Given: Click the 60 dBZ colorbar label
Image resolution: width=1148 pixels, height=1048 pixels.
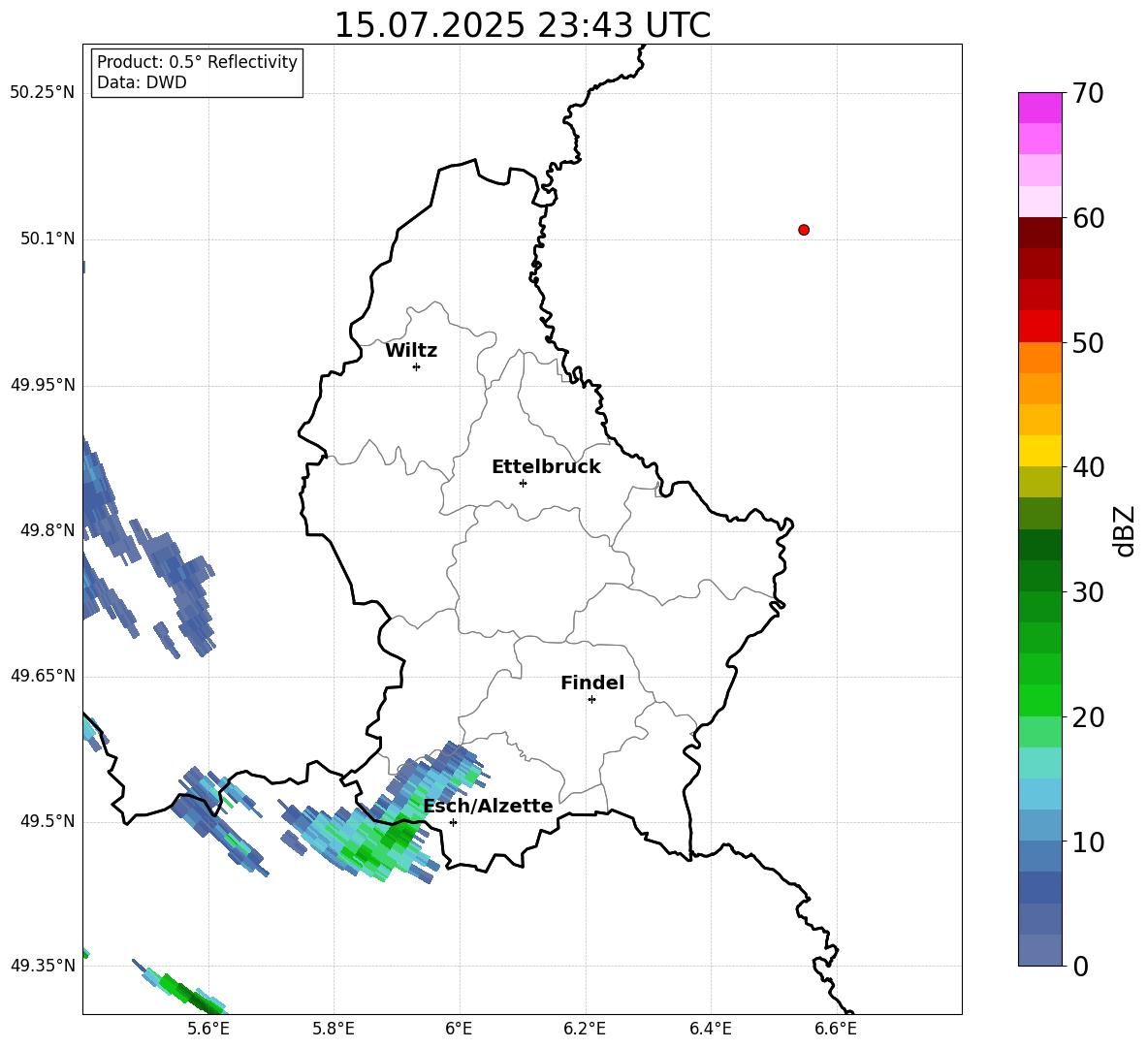Looking at the screenshot, I should coord(1088,218).
